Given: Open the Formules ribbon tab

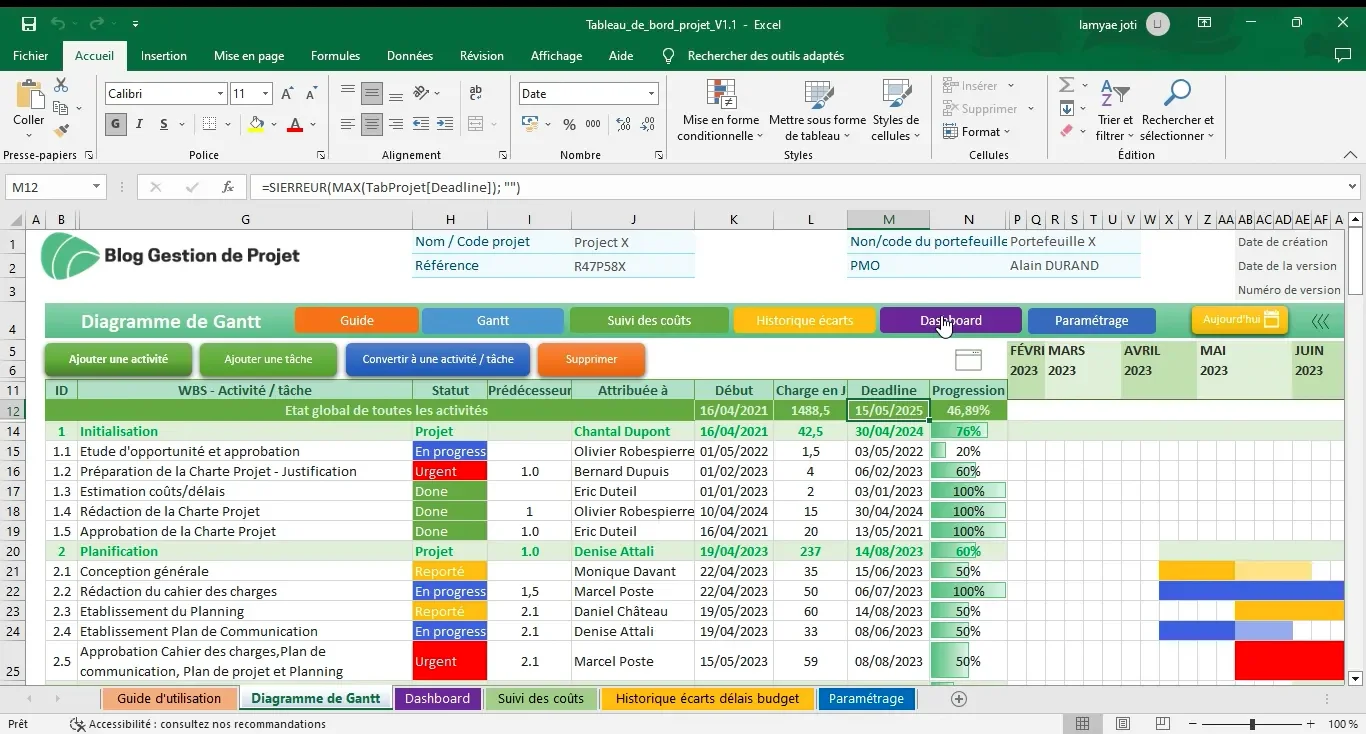Looking at the screenshot, I should coord(335,56).
